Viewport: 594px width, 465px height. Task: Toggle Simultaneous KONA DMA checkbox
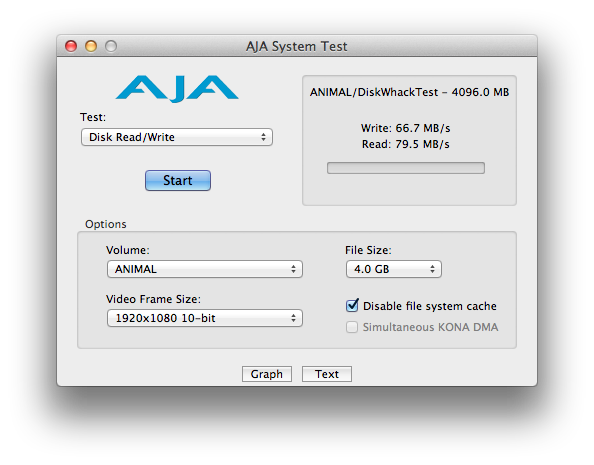(x=352, y=327)
